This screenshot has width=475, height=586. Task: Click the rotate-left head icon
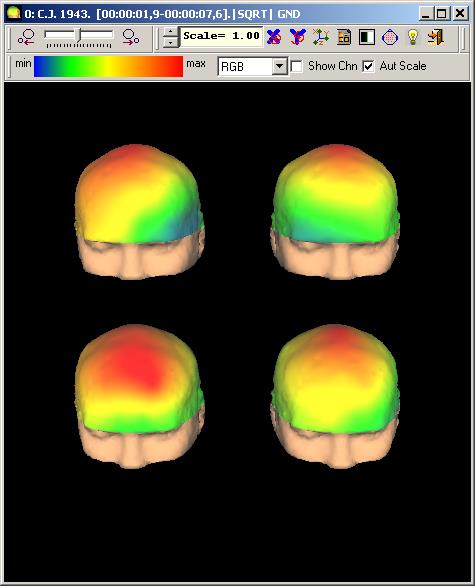click(26, 37)
